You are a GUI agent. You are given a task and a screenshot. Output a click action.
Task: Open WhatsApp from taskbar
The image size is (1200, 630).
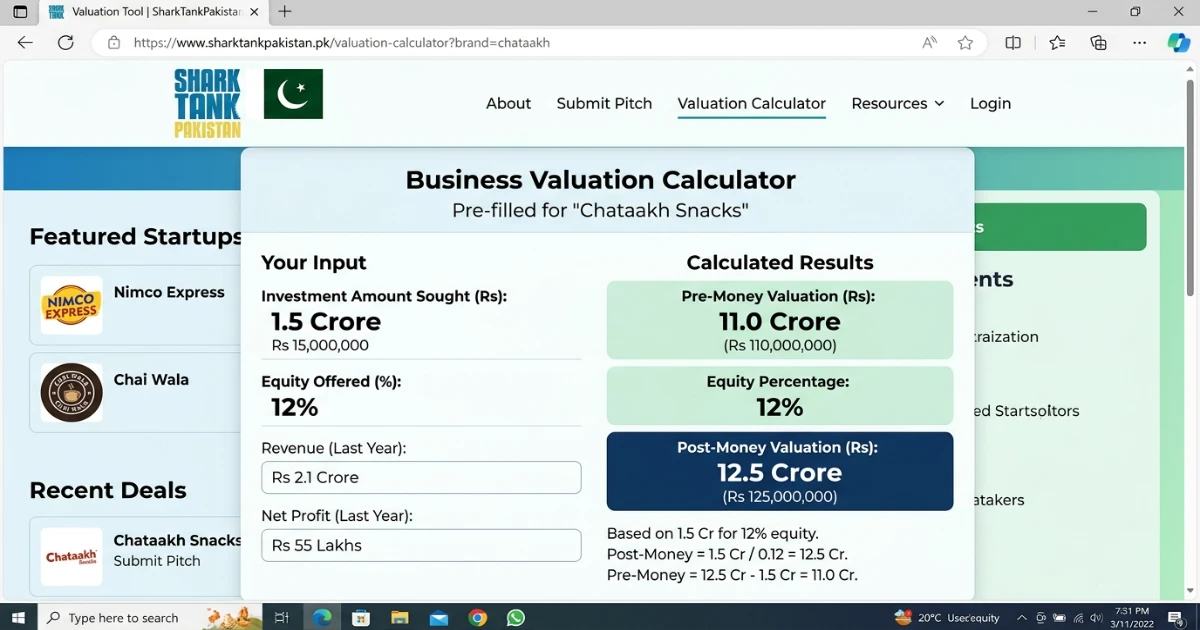(516, 617)
